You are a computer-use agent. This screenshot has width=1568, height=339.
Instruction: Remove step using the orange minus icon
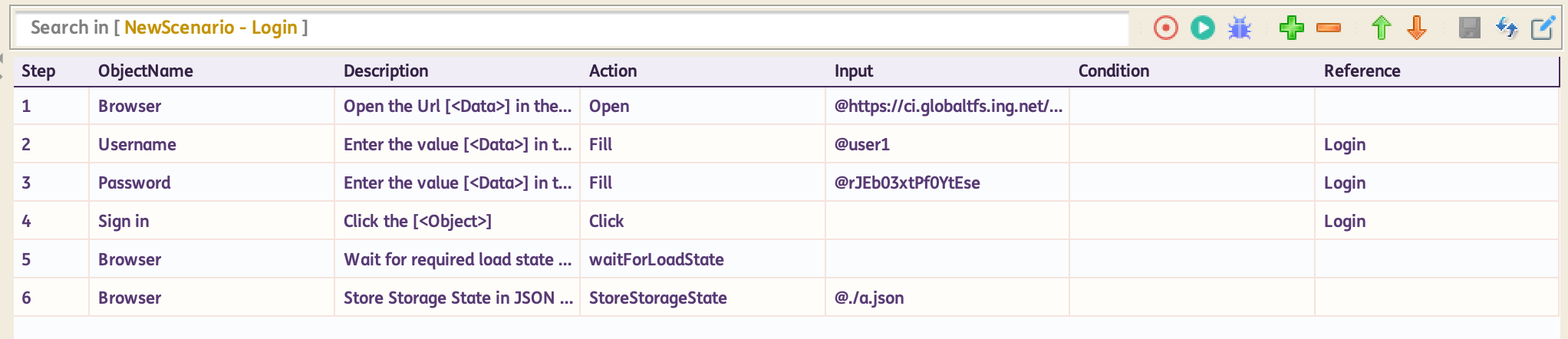tap(1328, 28)
